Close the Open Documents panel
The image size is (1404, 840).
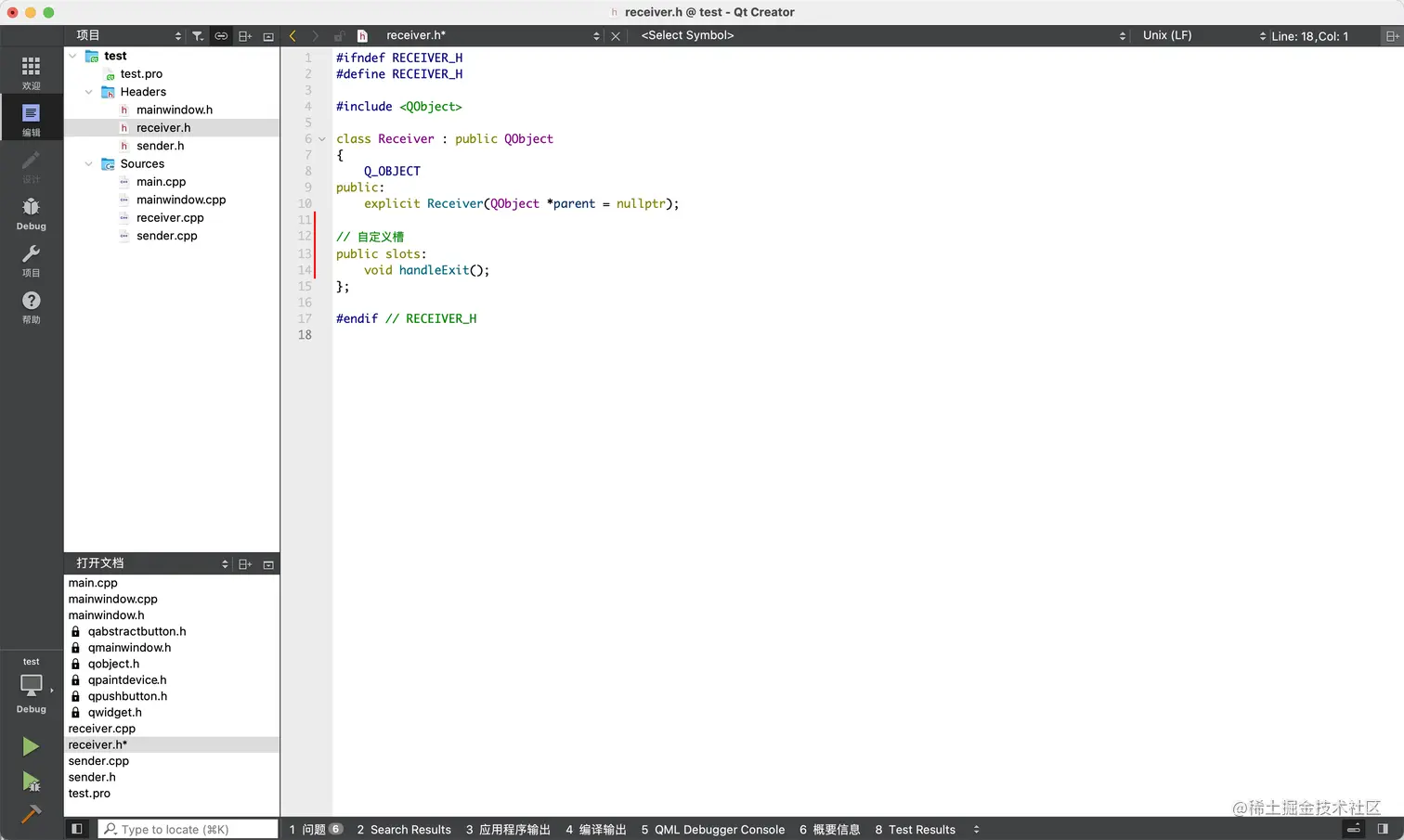pos(268,564)
